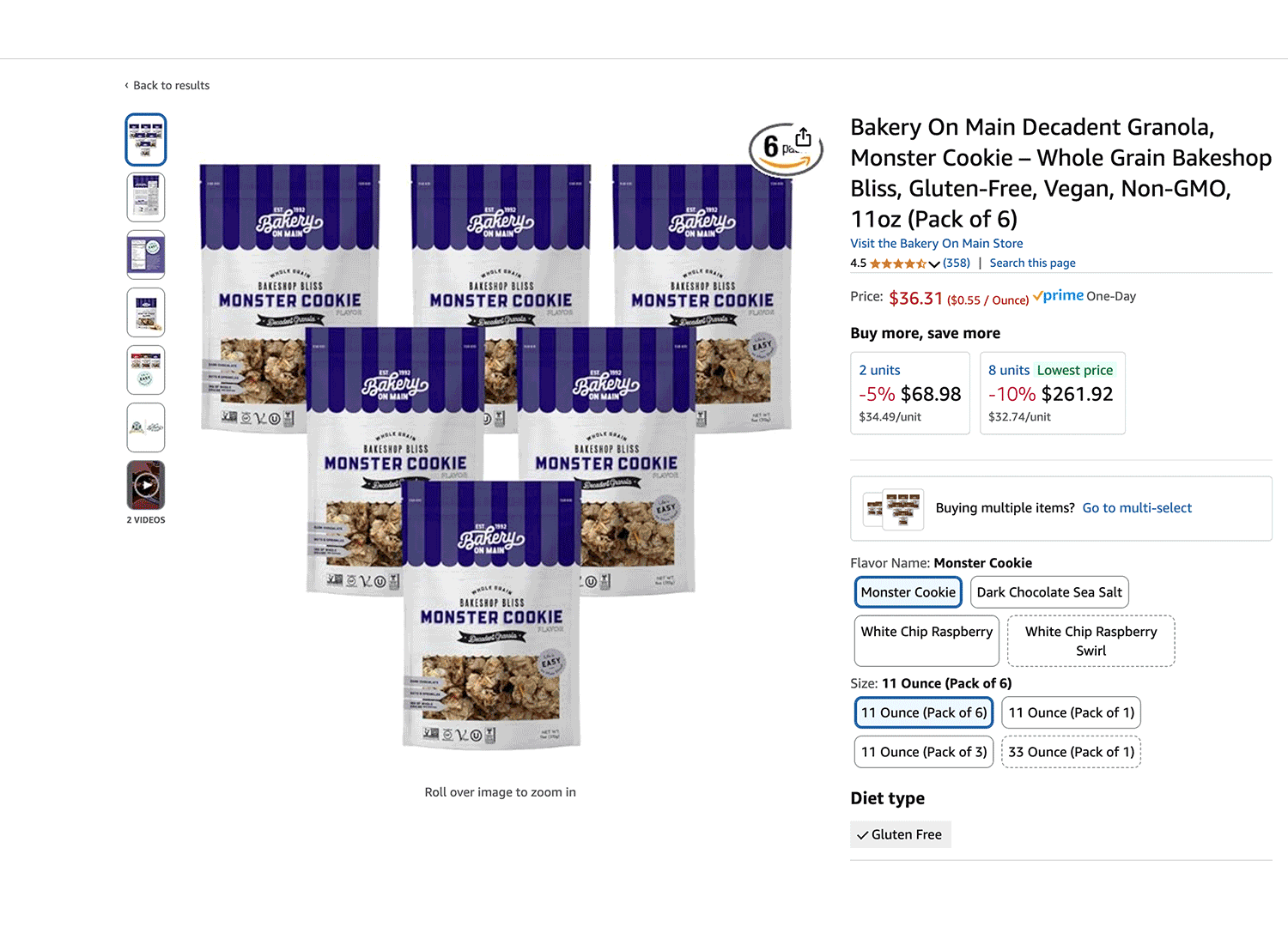Click the multi-select product bundle icon

tap(894, 508)
